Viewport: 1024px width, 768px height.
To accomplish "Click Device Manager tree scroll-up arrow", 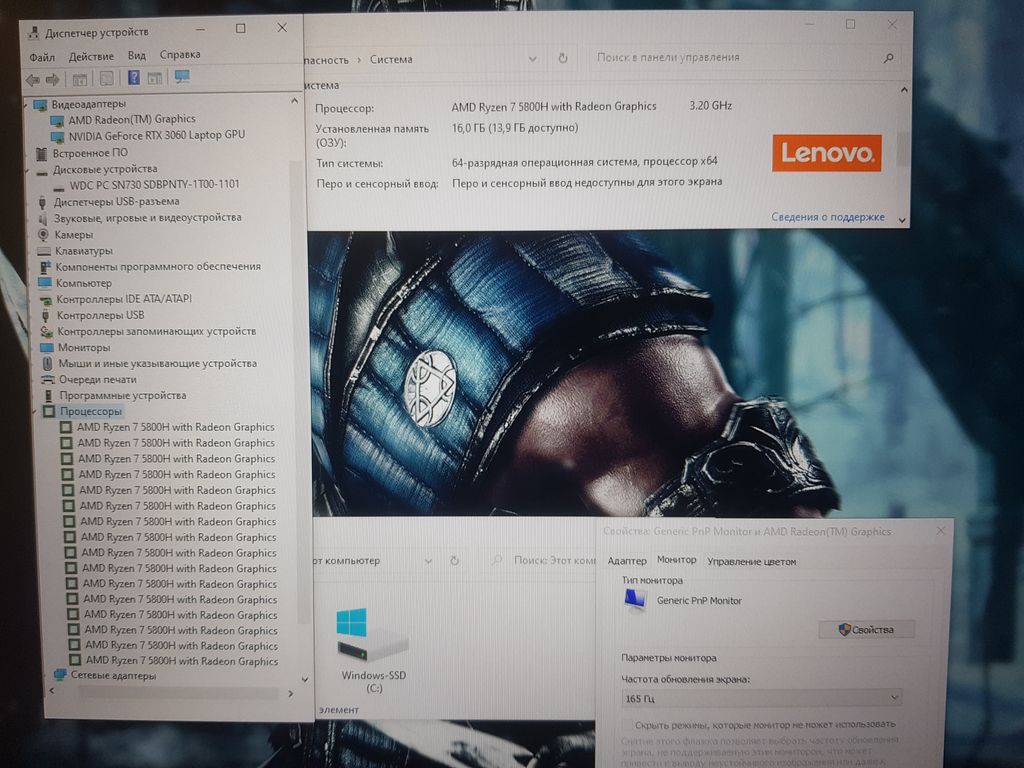I will [295, 101].
